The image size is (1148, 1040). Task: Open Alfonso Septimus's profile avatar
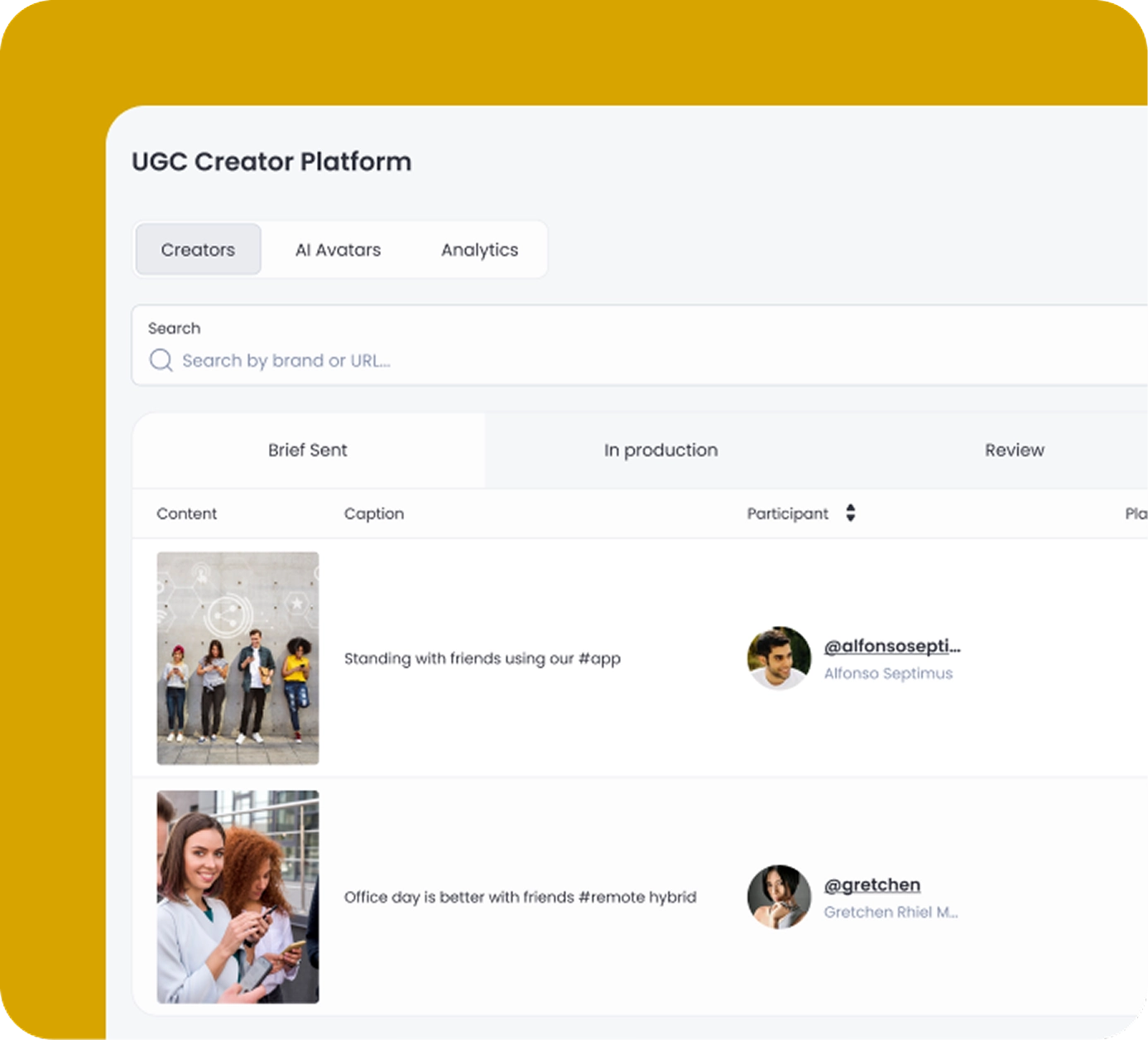[x=778, y=658]
